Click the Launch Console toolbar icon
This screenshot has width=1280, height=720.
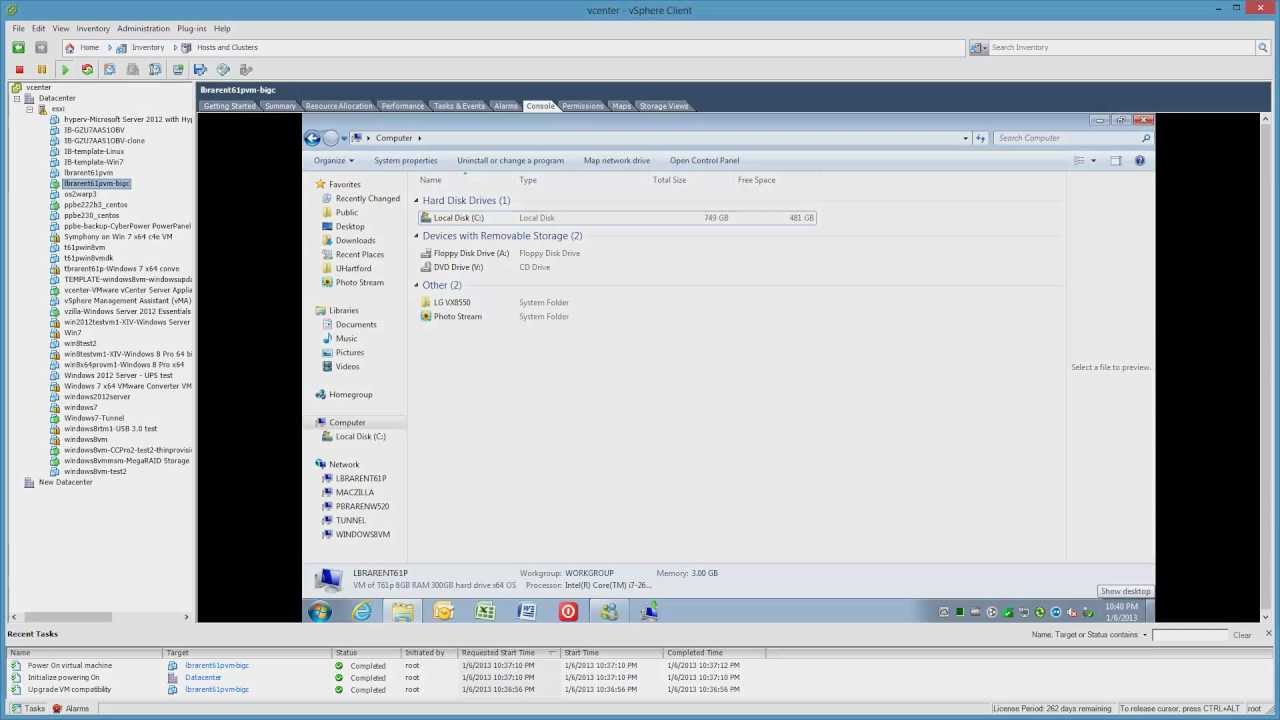pyautogui.click(x=178, y=70)
